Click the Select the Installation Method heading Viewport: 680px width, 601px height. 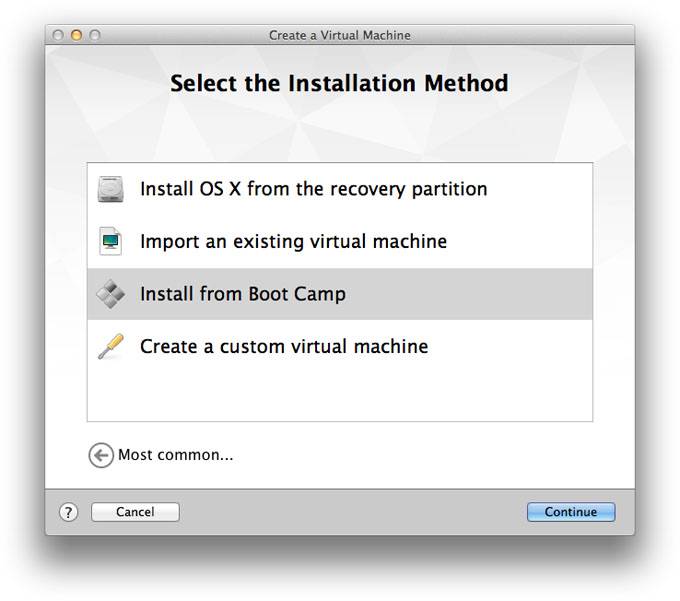[339, 83]
